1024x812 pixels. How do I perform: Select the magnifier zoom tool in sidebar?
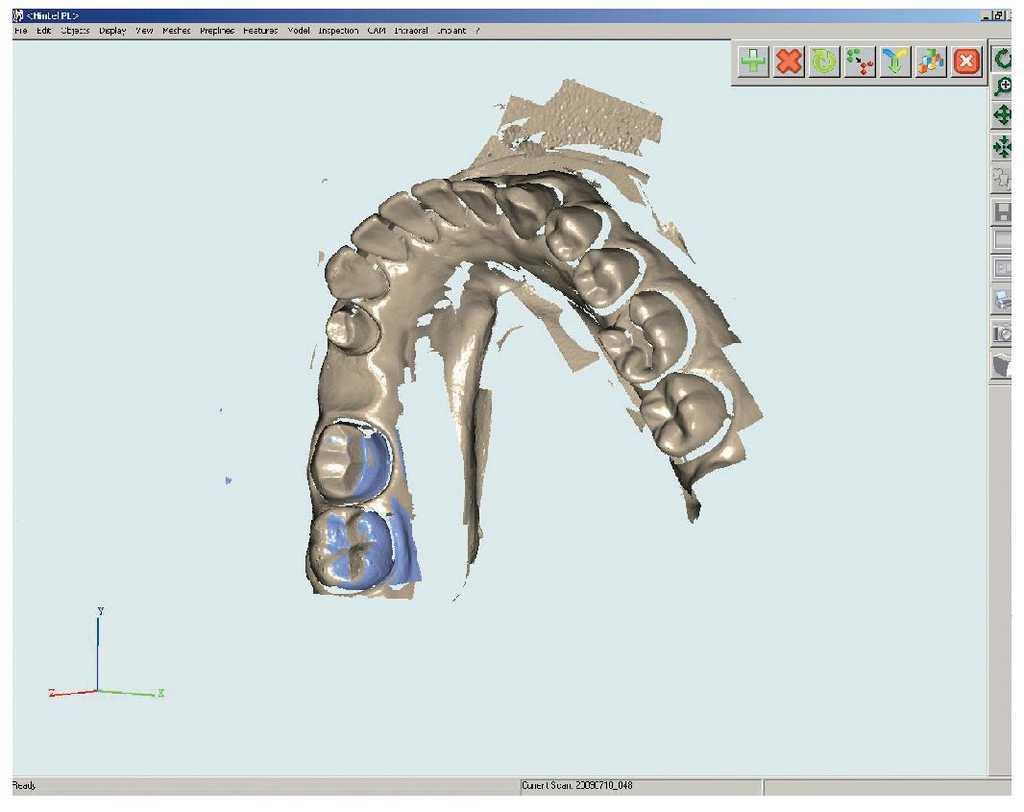[x=1002, y=86]
